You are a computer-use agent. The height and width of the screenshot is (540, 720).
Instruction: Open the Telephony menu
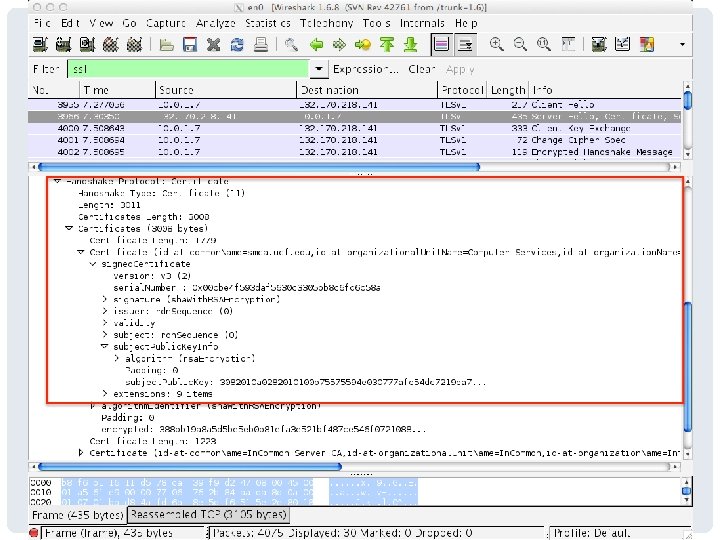click(326, 23)
